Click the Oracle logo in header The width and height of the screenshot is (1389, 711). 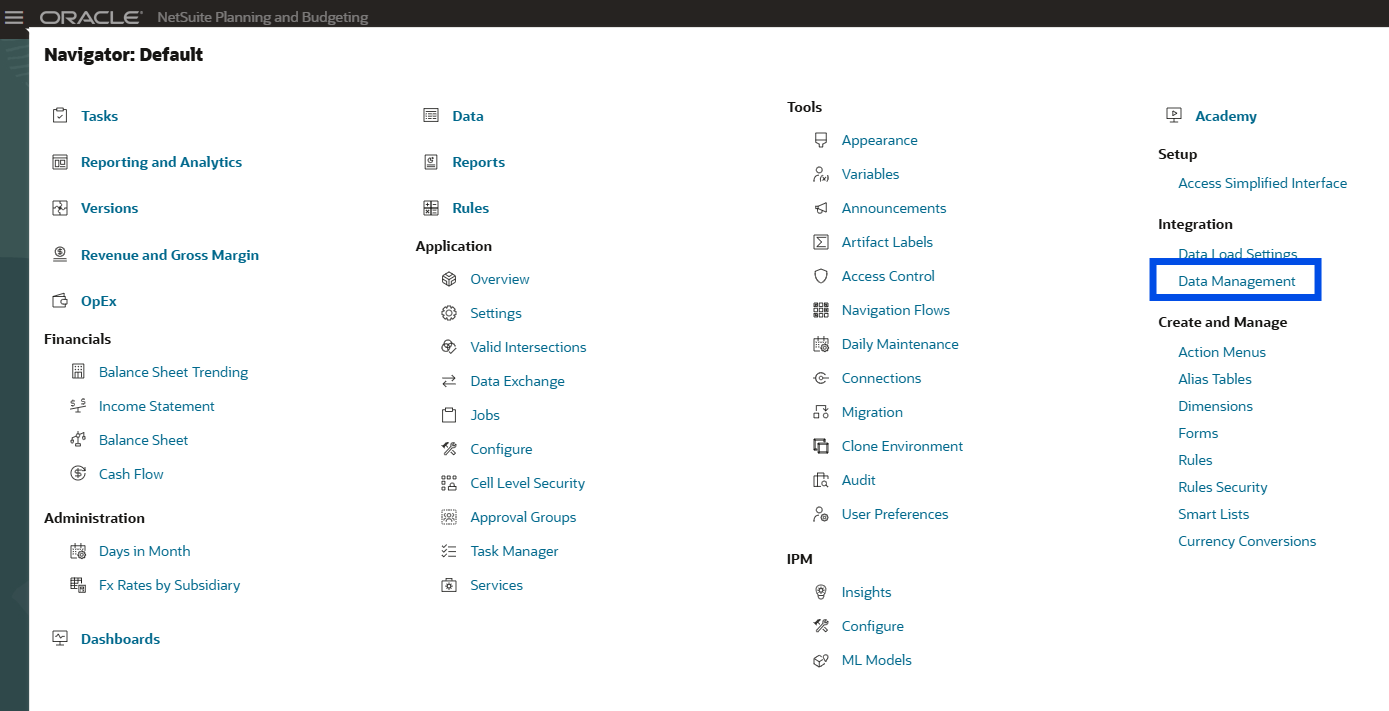[x=91, y=17]
